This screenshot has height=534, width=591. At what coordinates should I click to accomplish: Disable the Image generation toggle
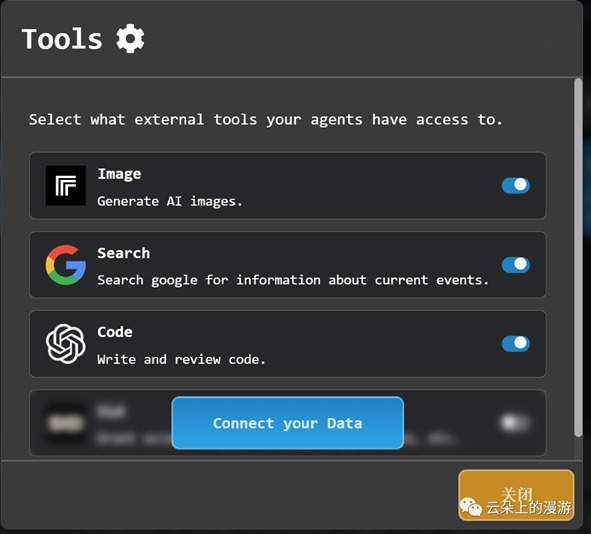click(516, 185)
